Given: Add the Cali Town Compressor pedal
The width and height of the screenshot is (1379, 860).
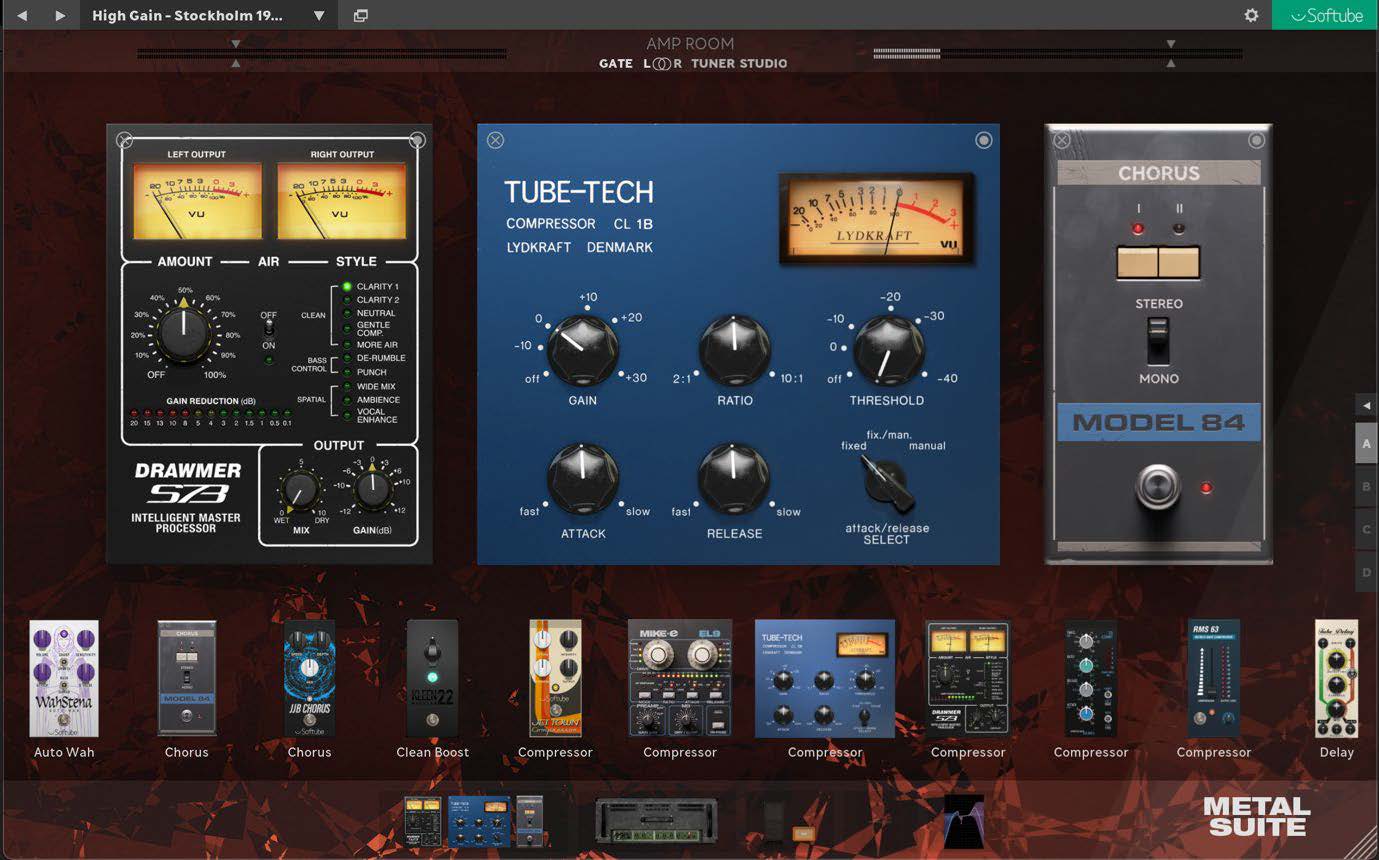Looking at the screenshot, I should click(555, 678).
